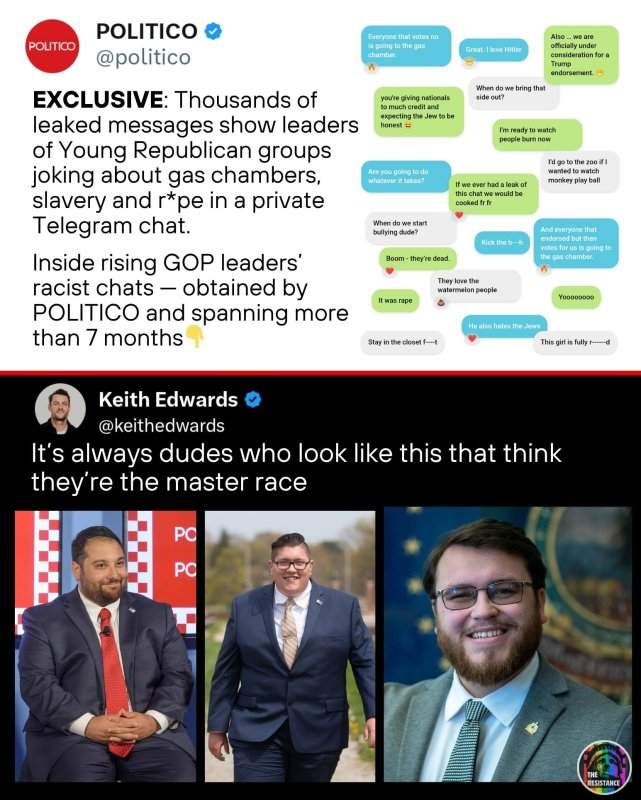Image resolution: width=641 pixels, height=800 pixels.
Task: Click the 'Boom - they're dead' bubble
Action: (x=418, y=259)
